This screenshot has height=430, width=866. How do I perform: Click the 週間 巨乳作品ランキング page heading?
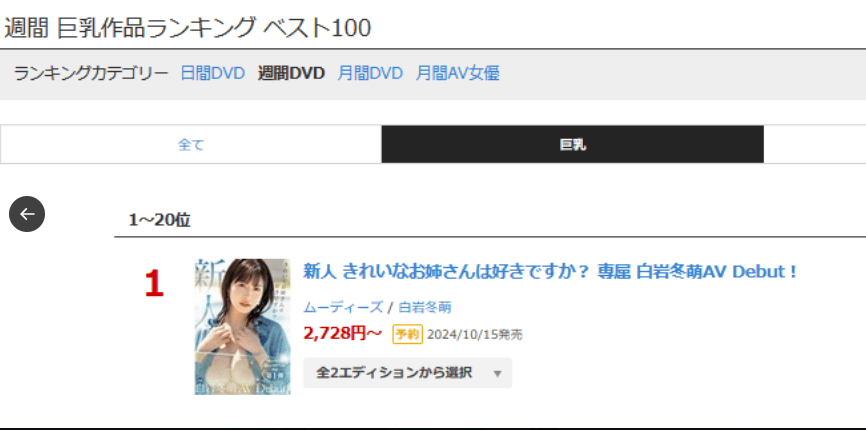(x=188, y=28)
